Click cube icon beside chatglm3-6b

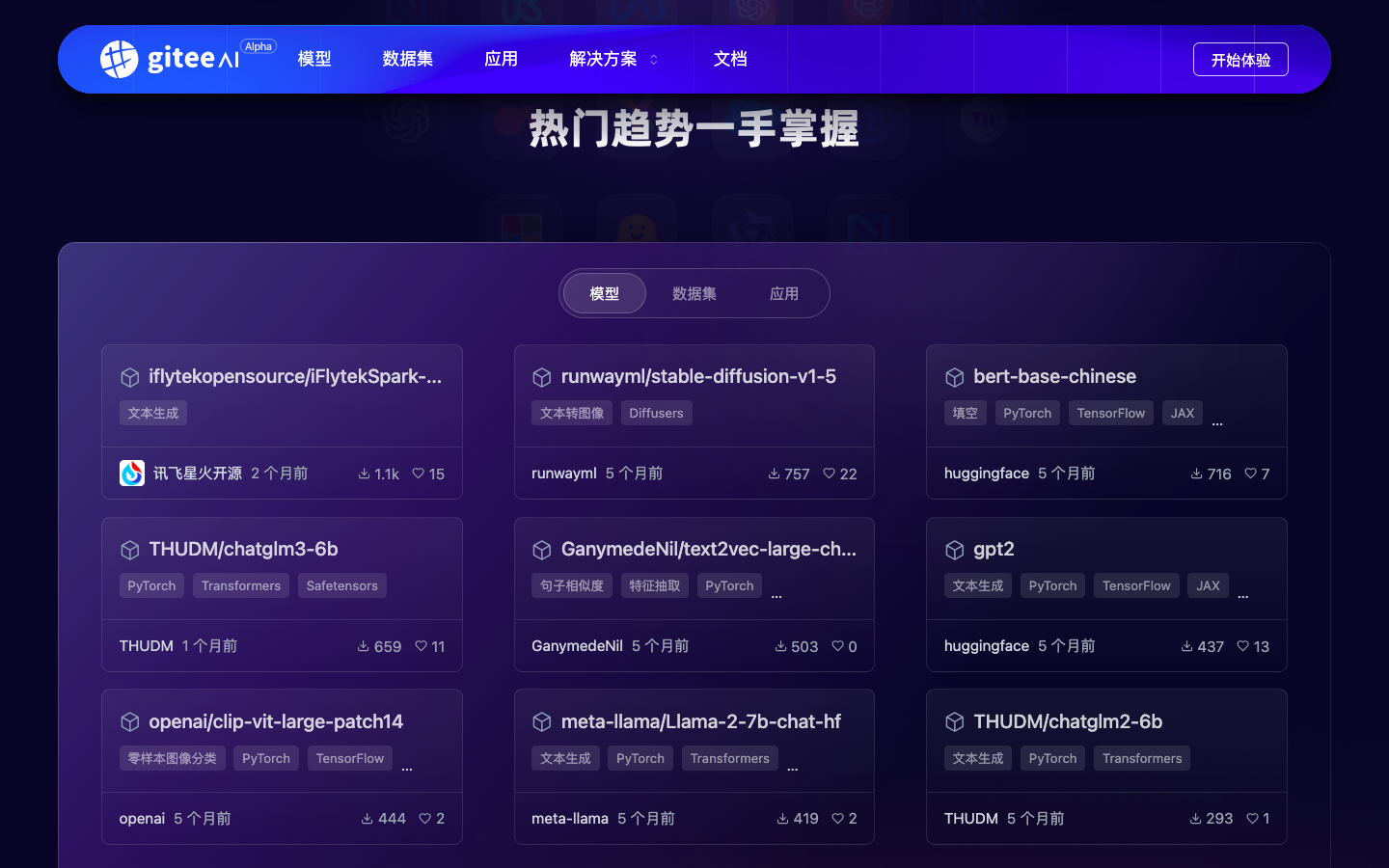130,550
